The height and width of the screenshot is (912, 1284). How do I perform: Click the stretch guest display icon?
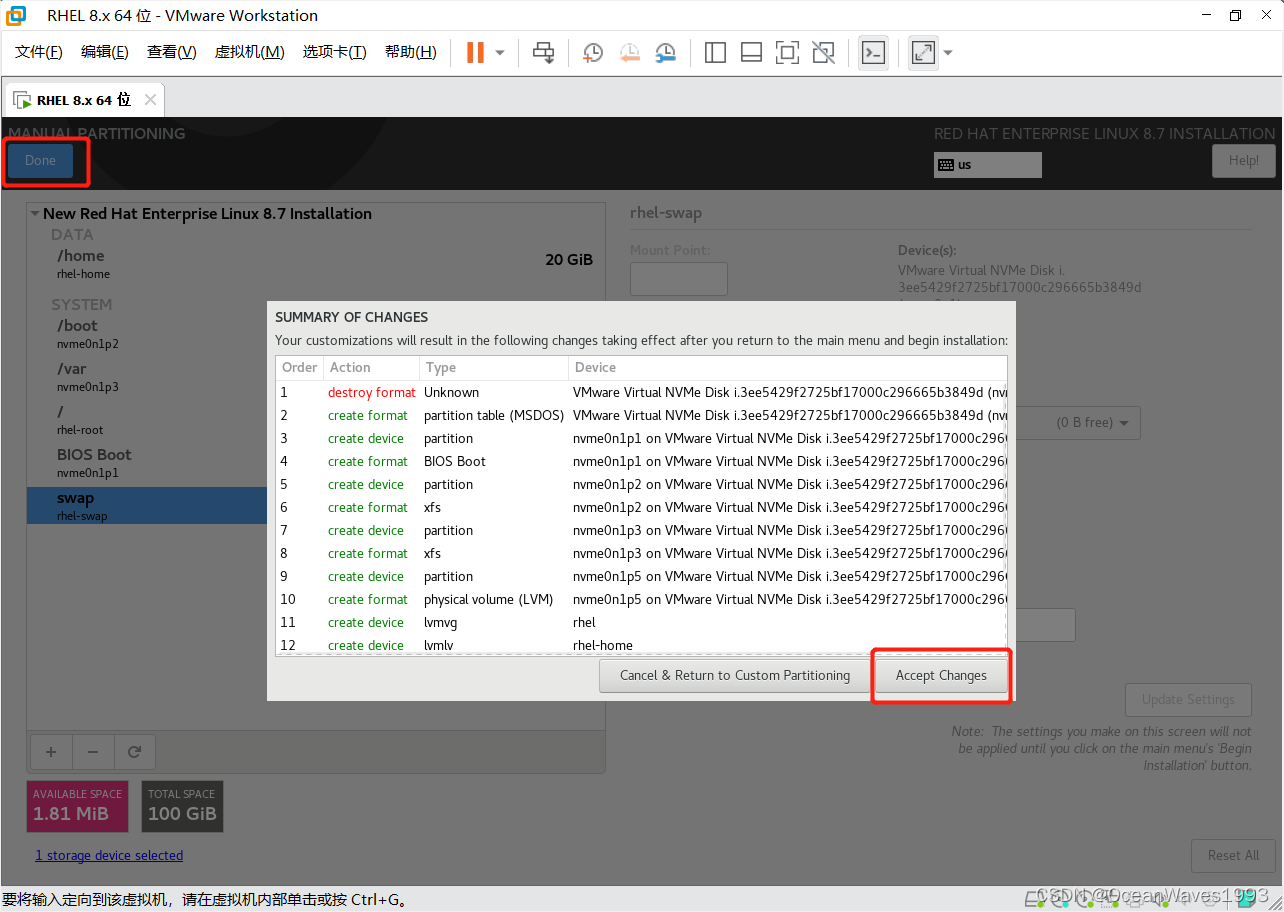[x=923, y=52]
